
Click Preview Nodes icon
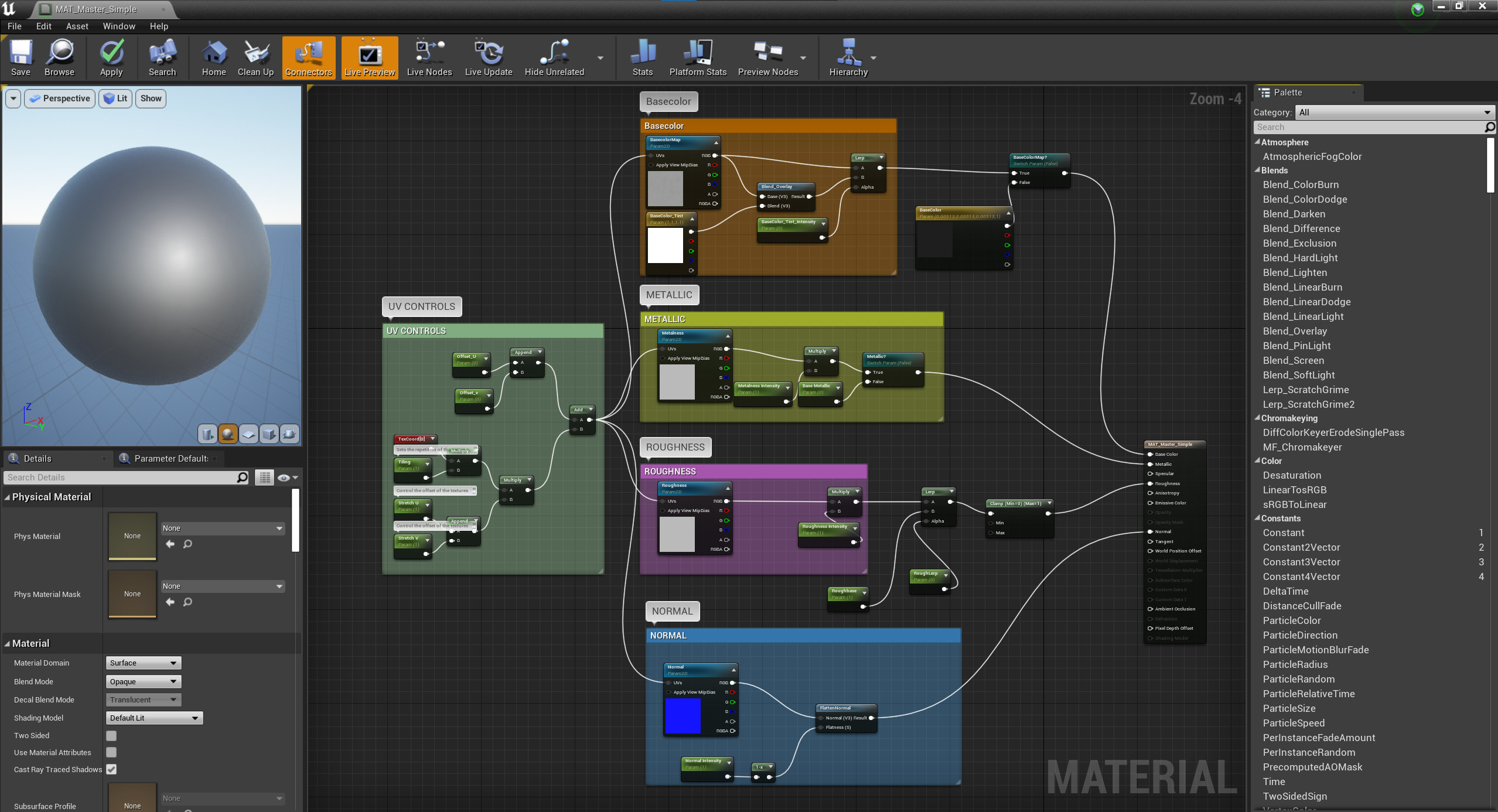pos(768,57)
